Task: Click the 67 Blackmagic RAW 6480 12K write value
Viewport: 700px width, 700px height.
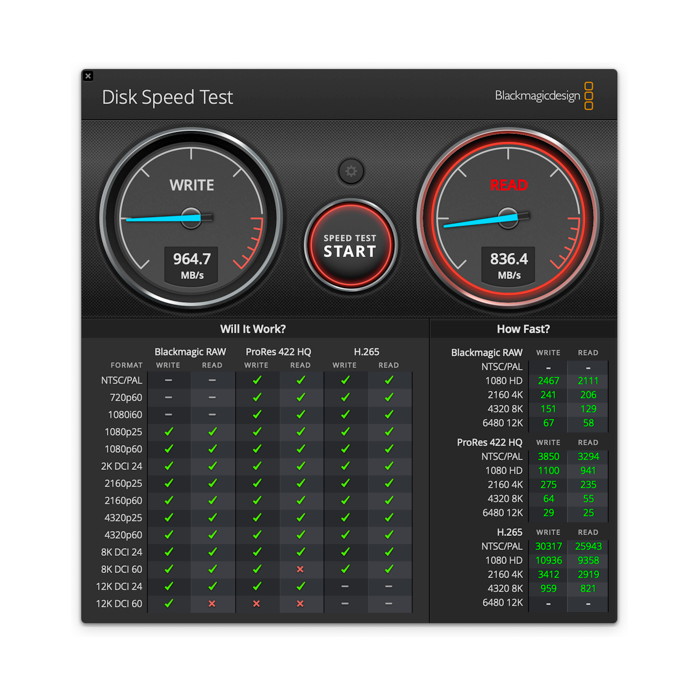Action: [549, 423]
